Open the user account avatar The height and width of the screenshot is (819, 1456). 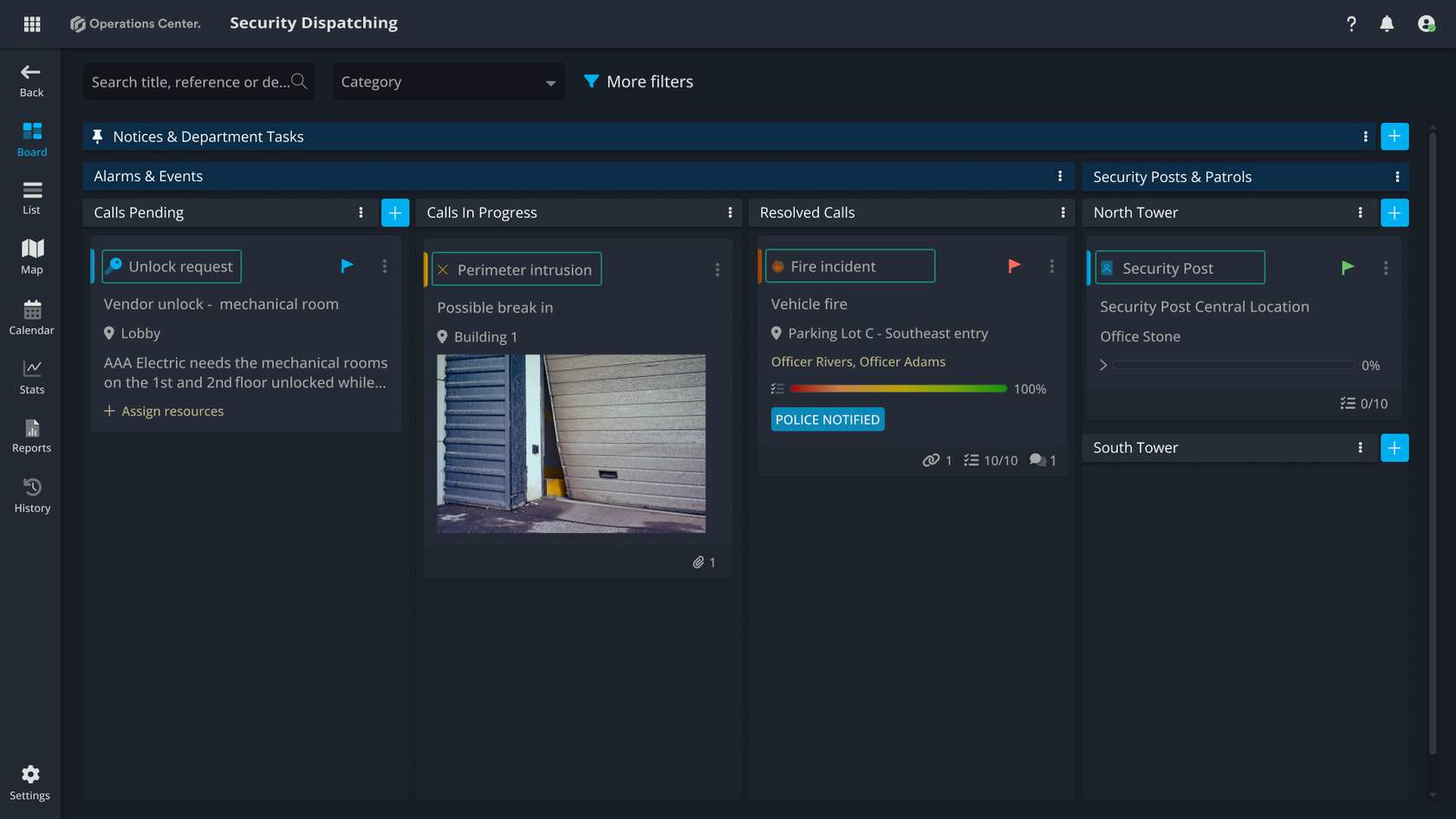tap(1427, 23)
